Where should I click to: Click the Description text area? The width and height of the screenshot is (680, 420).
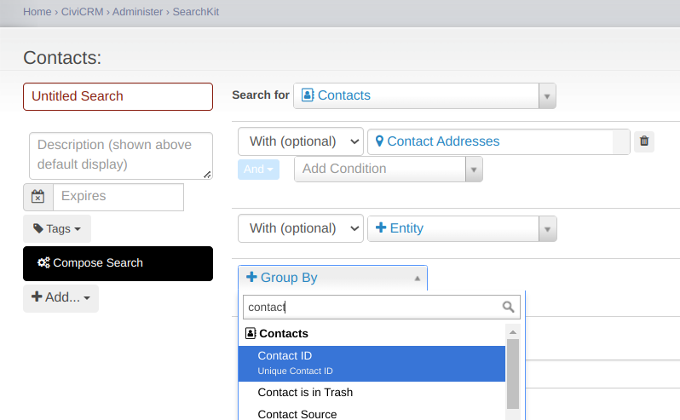(x=120, y=155)
